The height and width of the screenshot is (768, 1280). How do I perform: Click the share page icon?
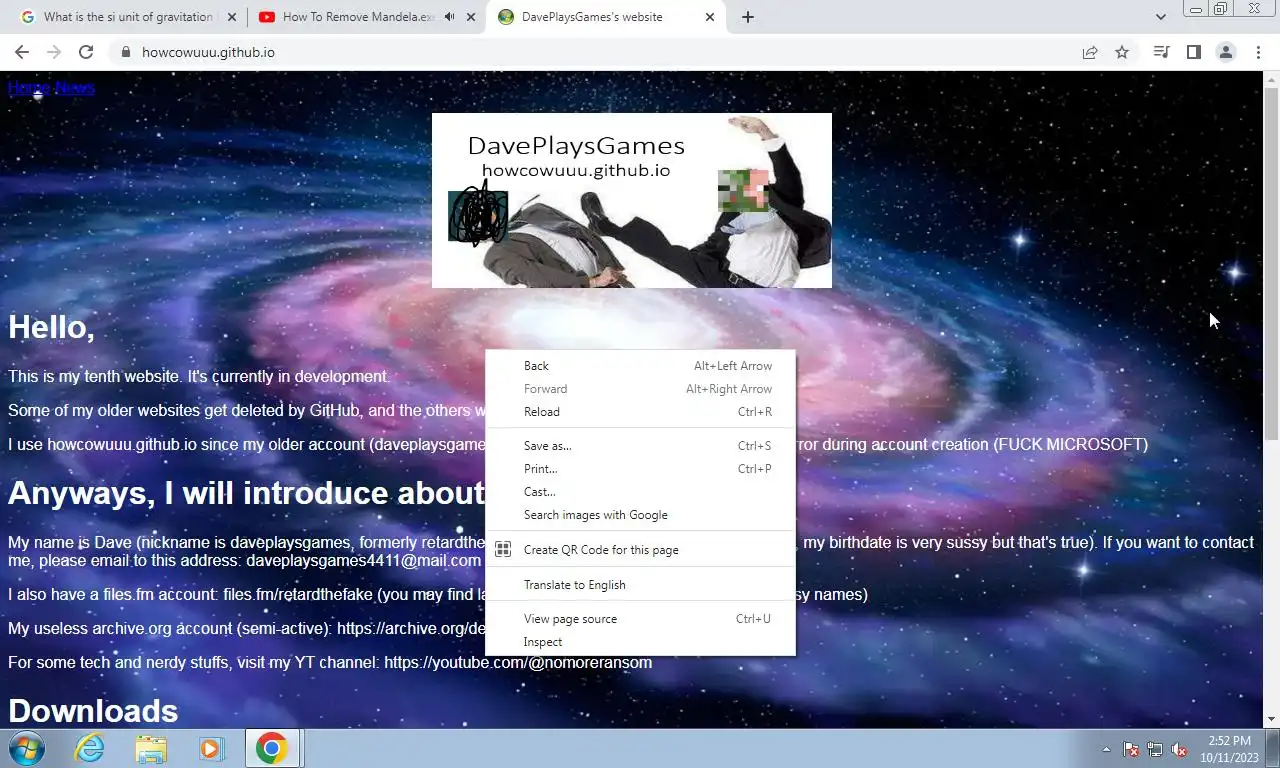(1090, 52)
